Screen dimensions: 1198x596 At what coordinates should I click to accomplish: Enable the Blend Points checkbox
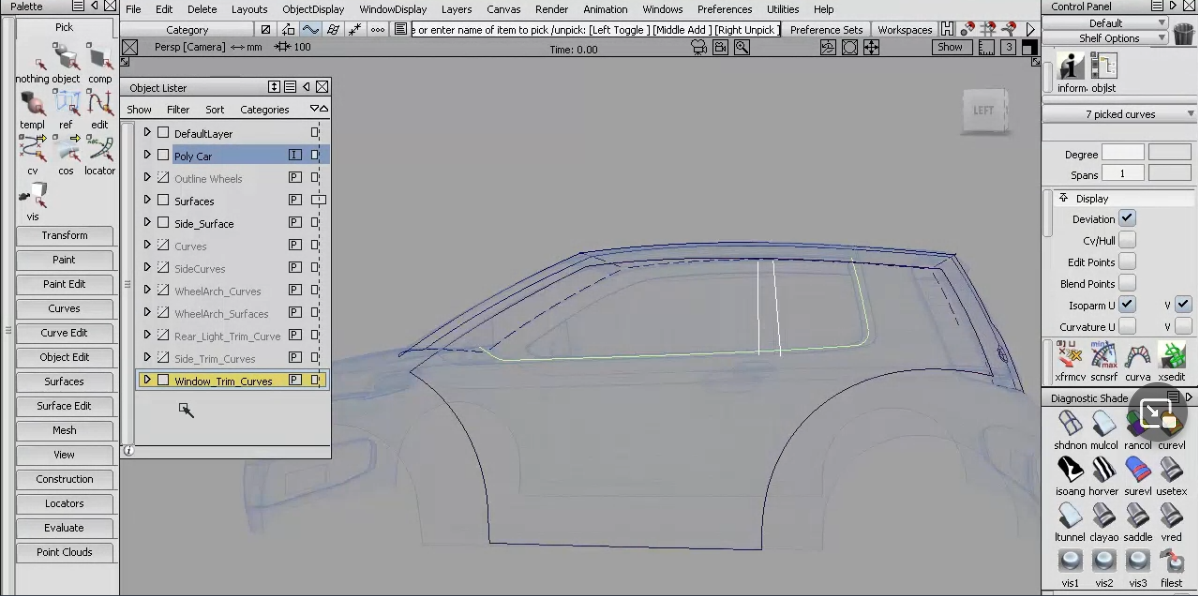pos(1127,283)
